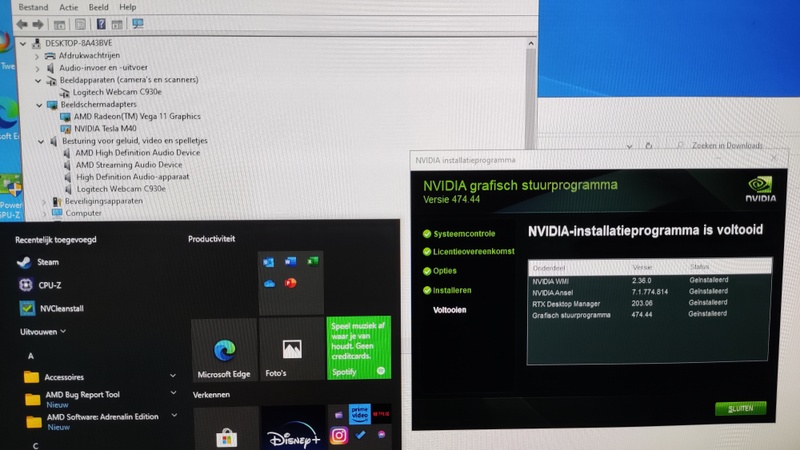This screenshot has height=450, width=800.
Task: Expand the Accessoires folder
Action: (173, 376)
